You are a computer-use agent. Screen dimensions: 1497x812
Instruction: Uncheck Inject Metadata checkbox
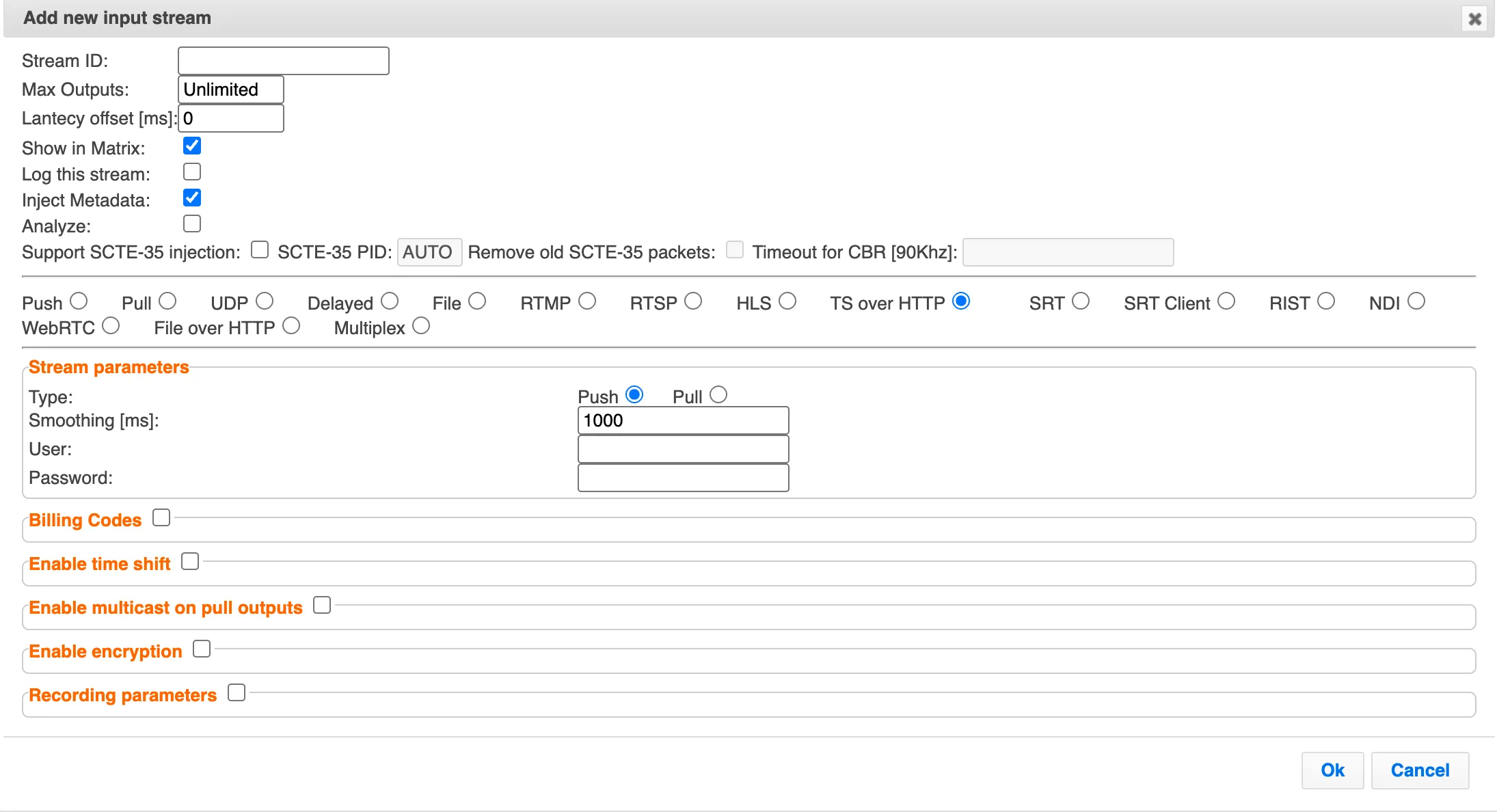pos(192,198)
